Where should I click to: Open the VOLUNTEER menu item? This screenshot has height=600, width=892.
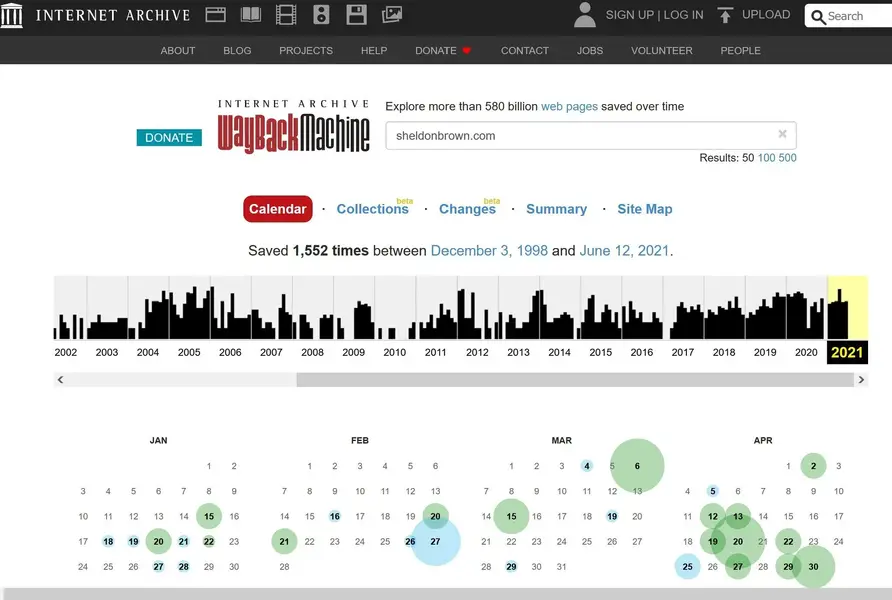coord(662,51)
